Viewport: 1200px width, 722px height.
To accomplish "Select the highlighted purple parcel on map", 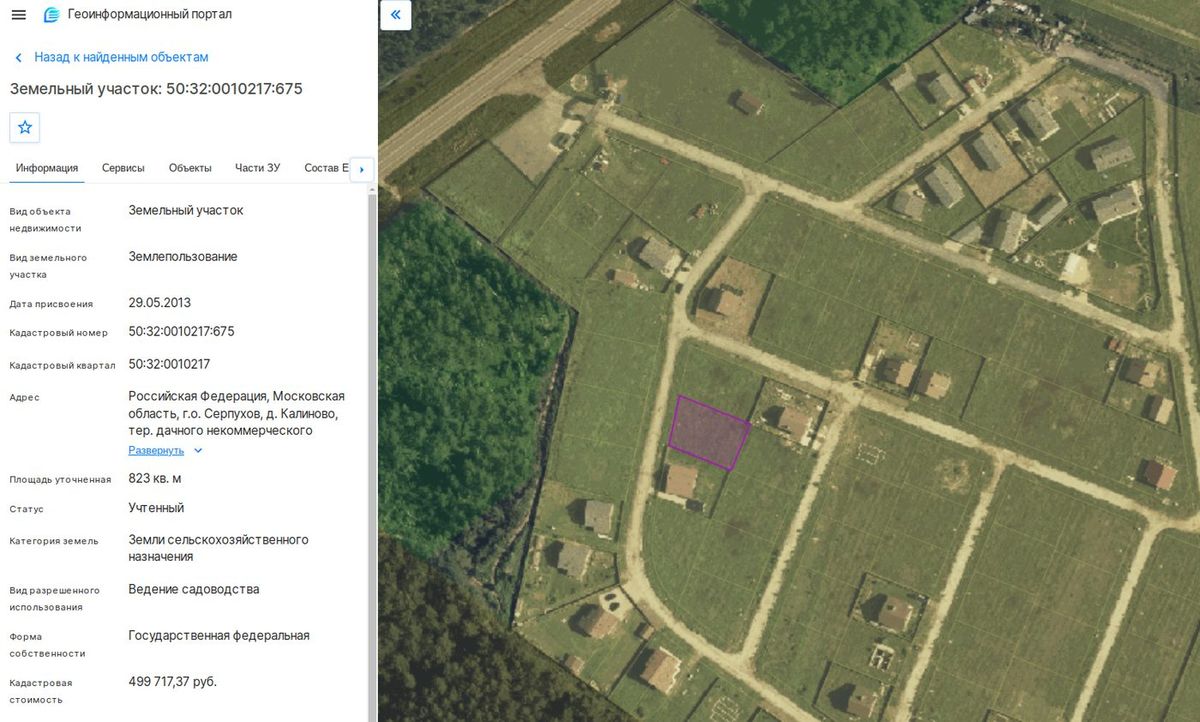I will [x=709, y=432].
